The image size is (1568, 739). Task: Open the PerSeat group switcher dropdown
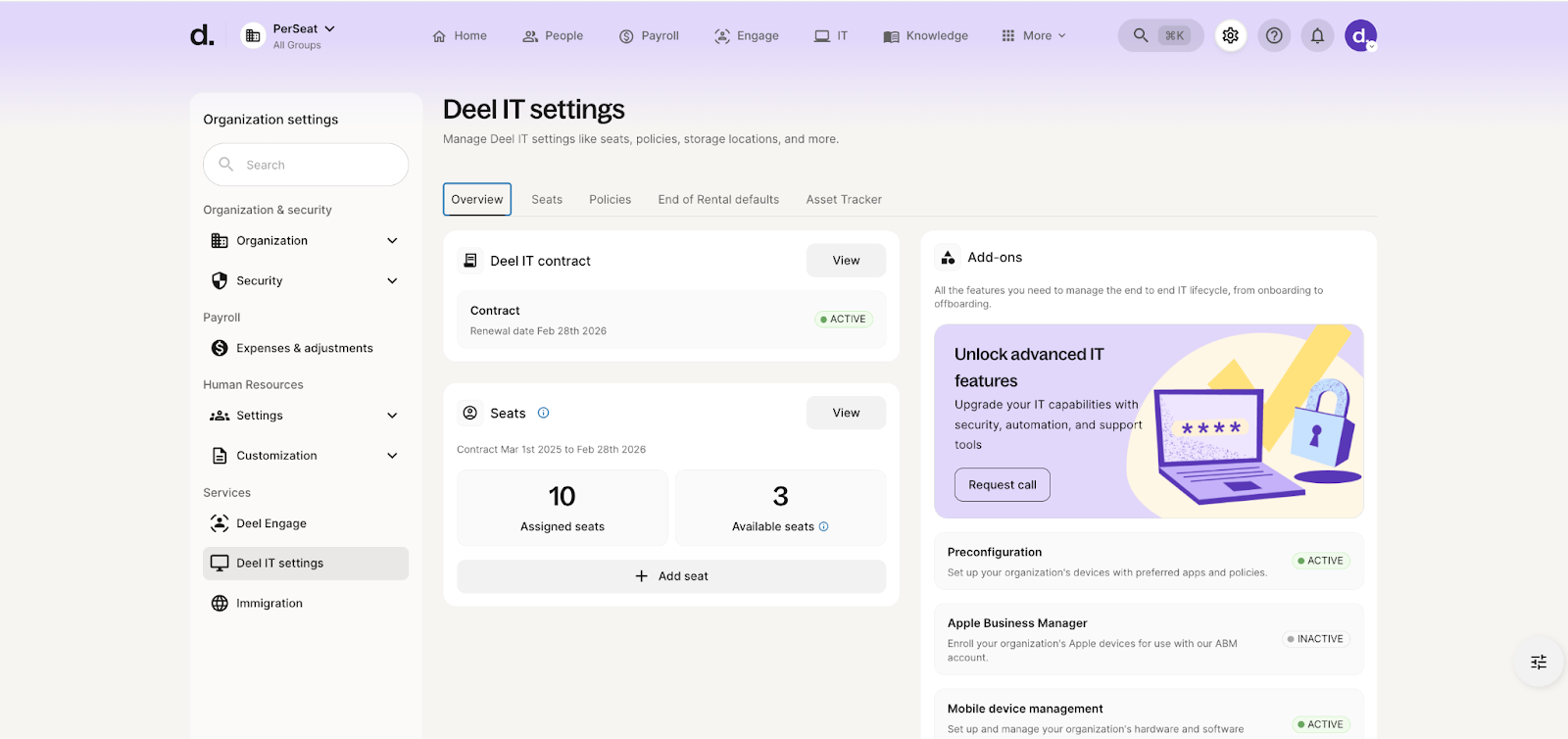[x=304, y=35]
